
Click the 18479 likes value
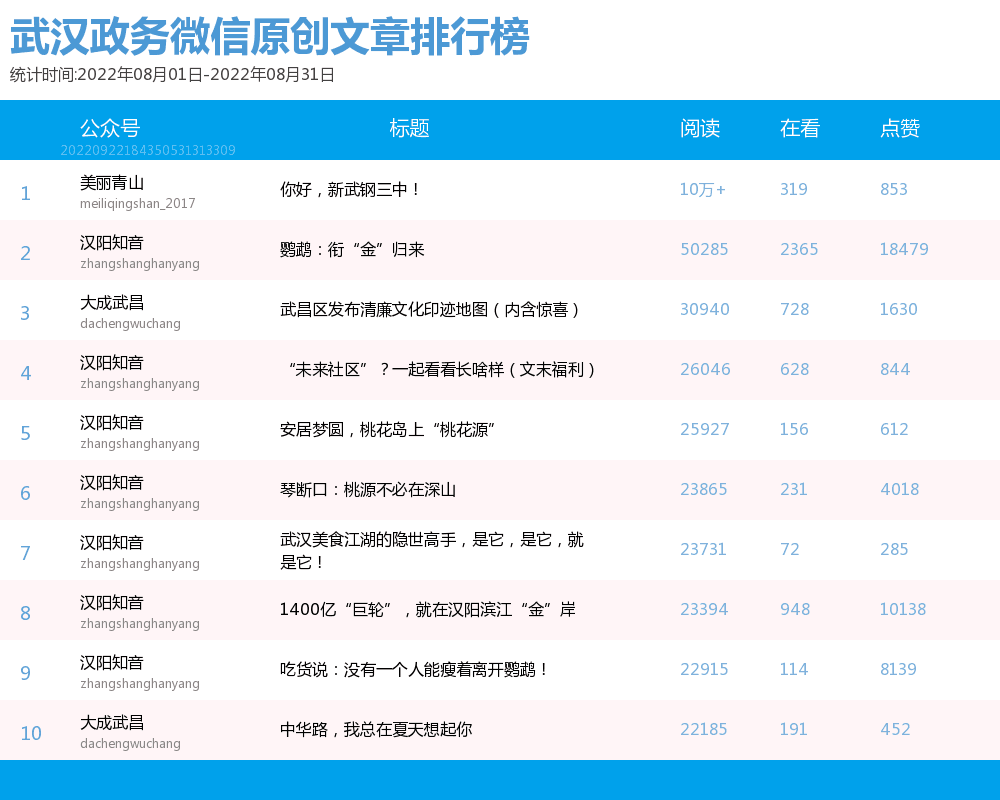click(x=904, y=249)
